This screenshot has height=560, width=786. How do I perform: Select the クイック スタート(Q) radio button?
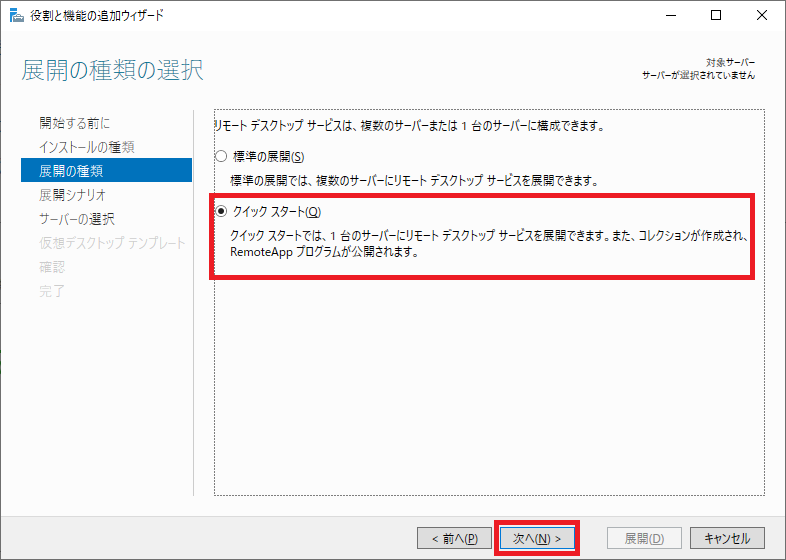(x=221, y=212)
